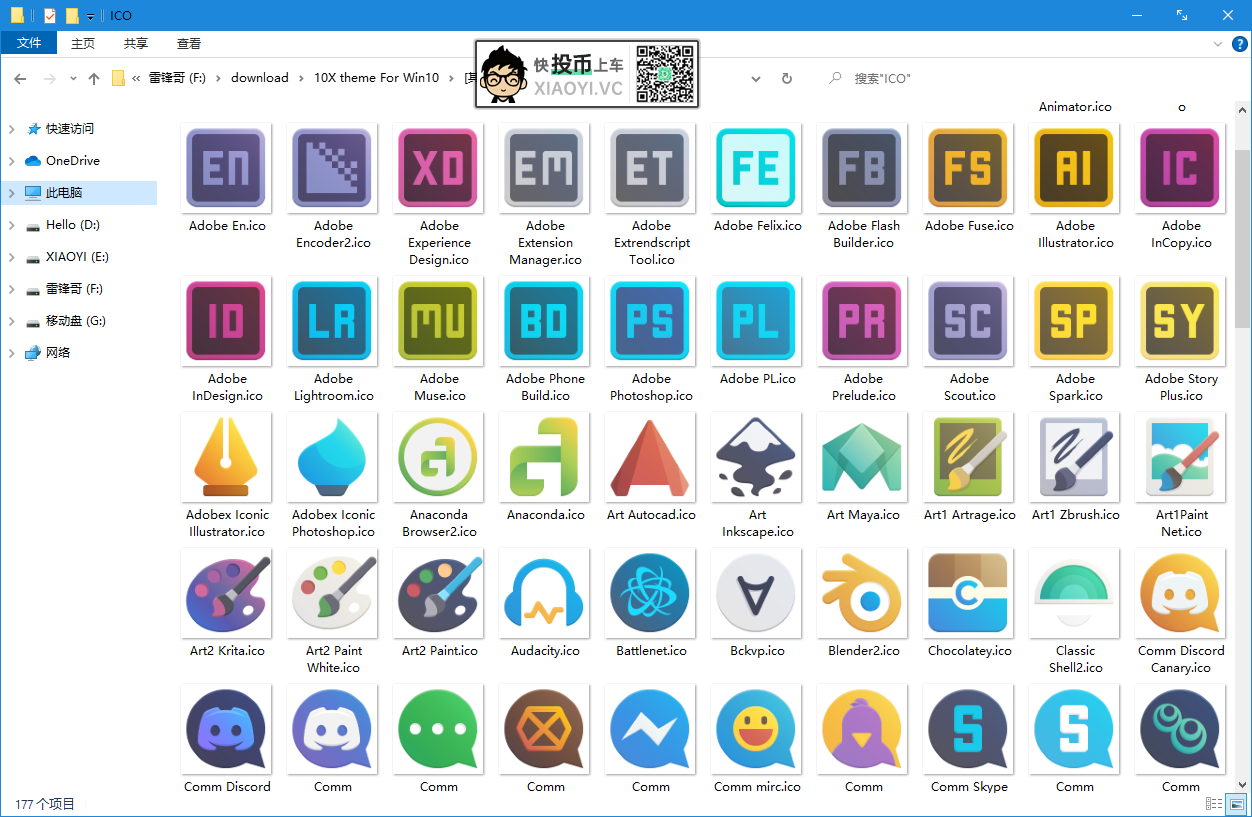Navigate to 10X theme For Win10 breadcrumb

tap(376, 78)
